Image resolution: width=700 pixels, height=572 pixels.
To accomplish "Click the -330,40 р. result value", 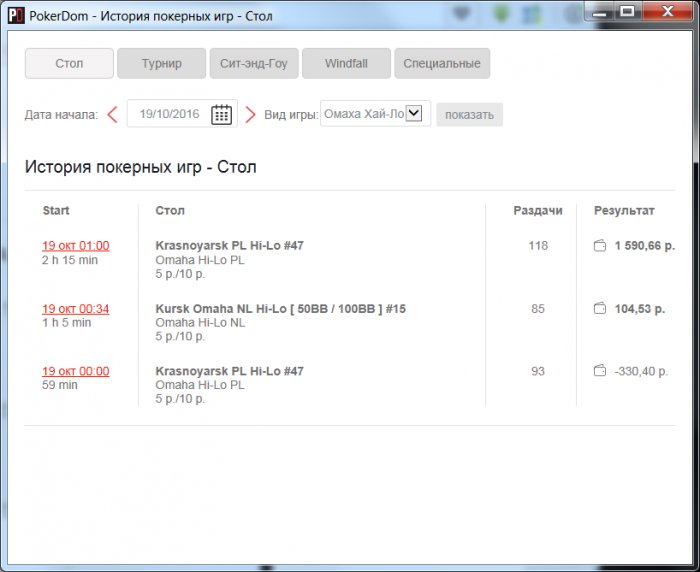I will click(641, 371).
